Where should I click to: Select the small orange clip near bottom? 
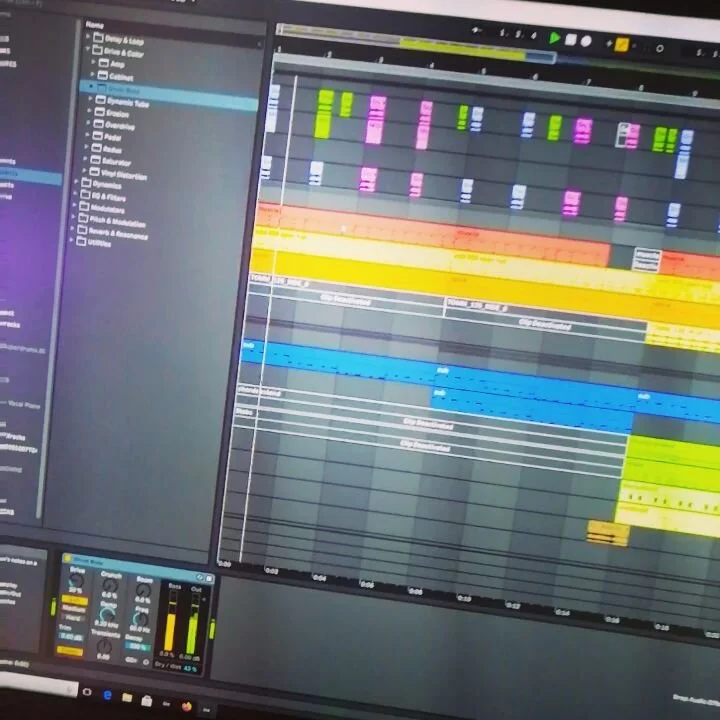pyautogui.click(x=608, y=533)
